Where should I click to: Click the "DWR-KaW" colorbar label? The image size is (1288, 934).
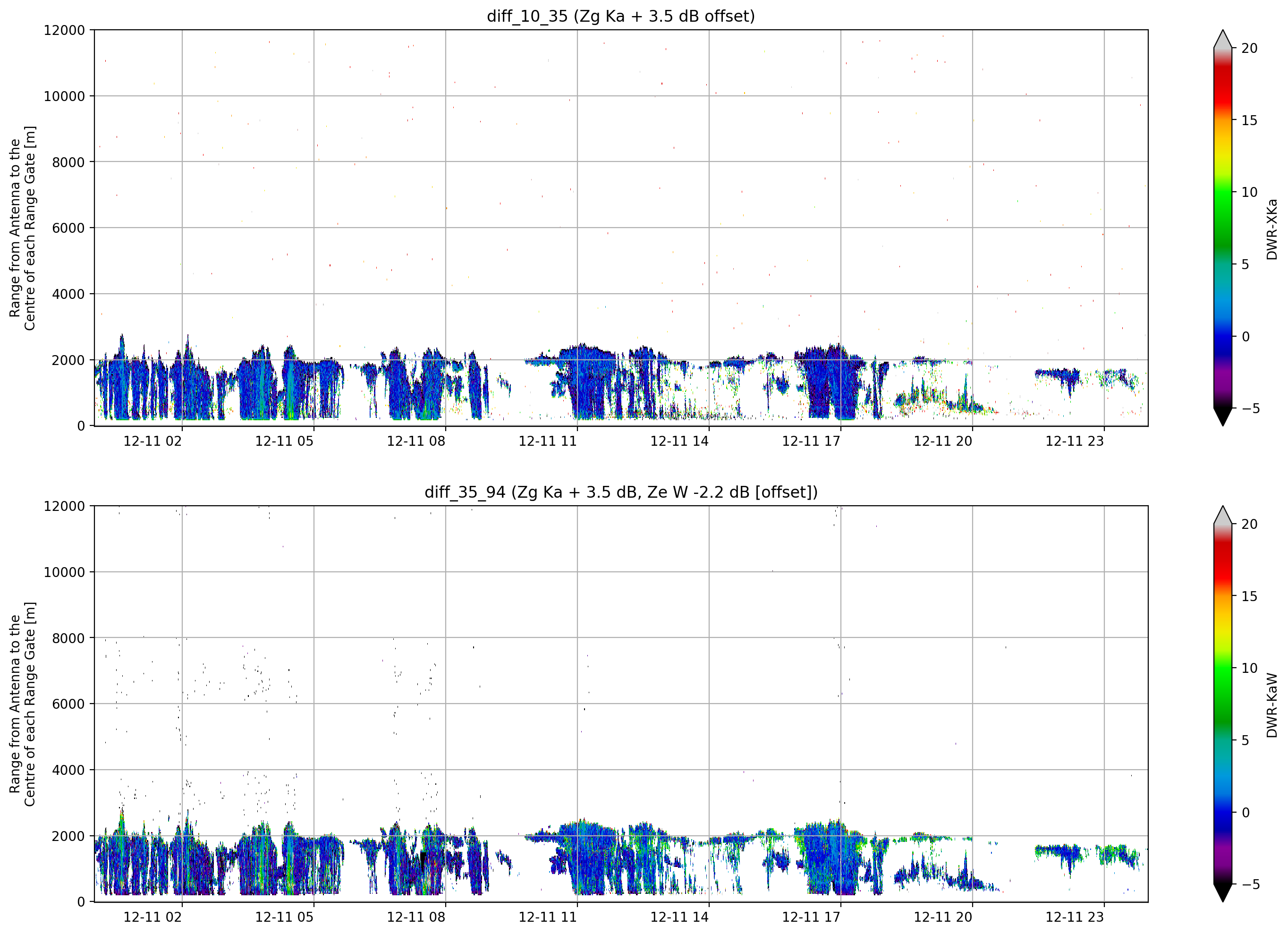tap(1271, 705)
